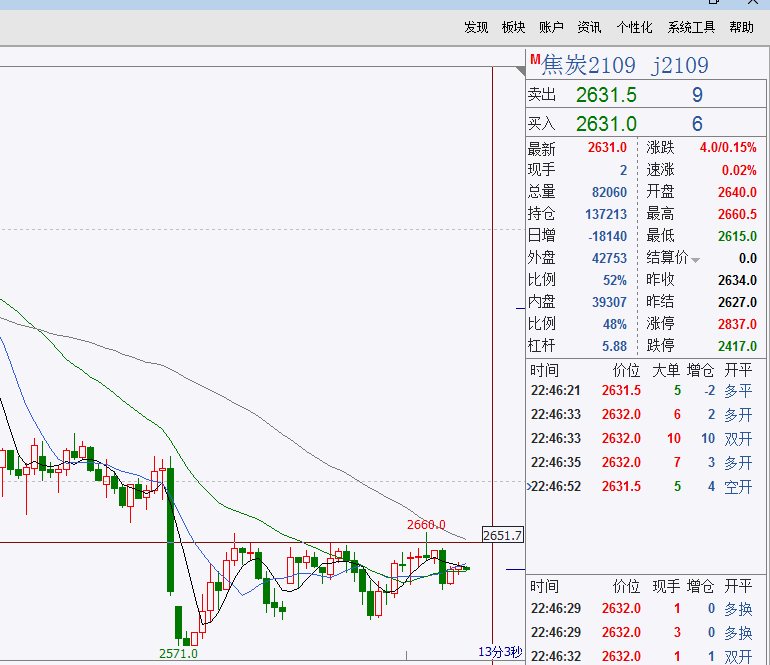This screenshot has height=665, width=770.
Task: Click the 2660.0 high price marker on chart
Action: (x=426, y=525)
